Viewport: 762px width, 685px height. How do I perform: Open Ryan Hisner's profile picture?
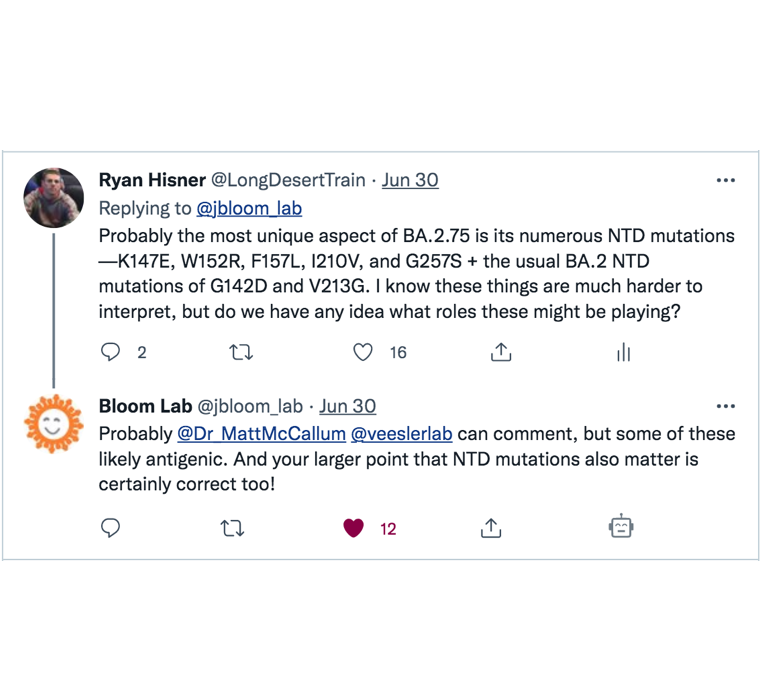54,198
